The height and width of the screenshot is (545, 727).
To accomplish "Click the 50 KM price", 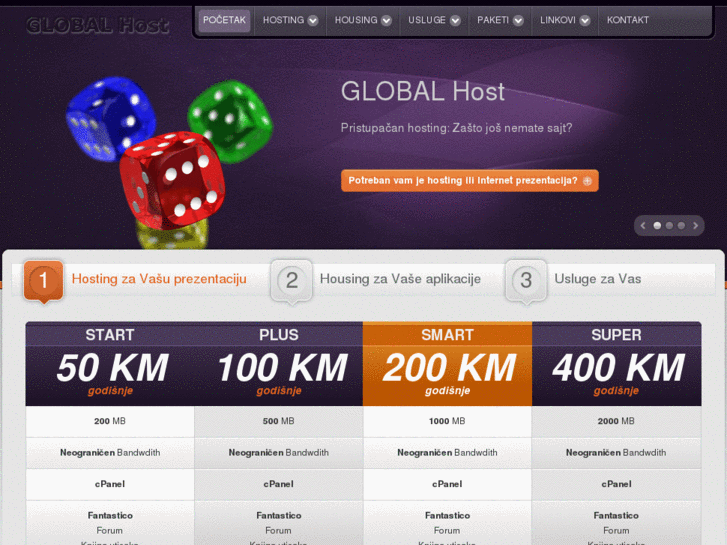I will click(112, 368).
